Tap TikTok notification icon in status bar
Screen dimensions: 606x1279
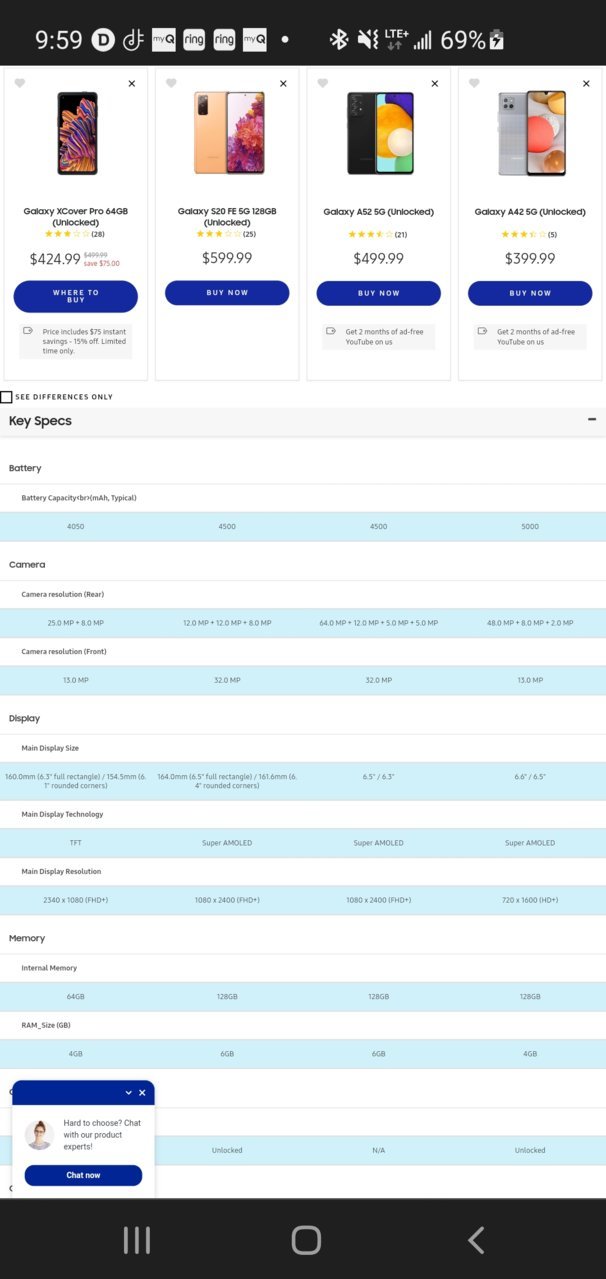click(x=133, y=40)
